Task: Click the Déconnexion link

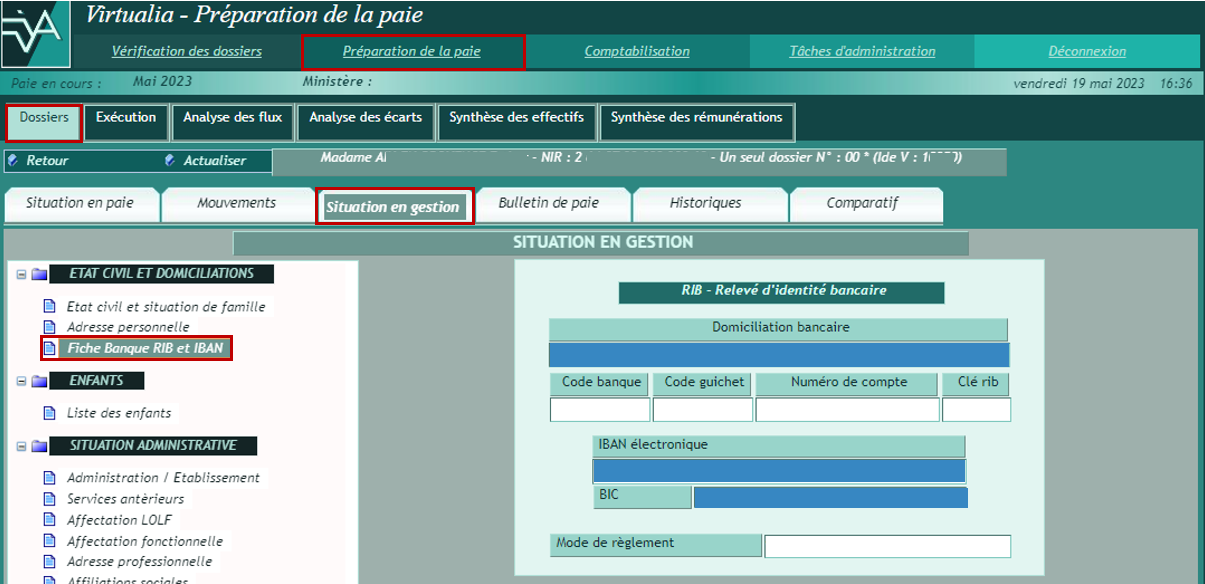Action: (x=1087, y=51)
